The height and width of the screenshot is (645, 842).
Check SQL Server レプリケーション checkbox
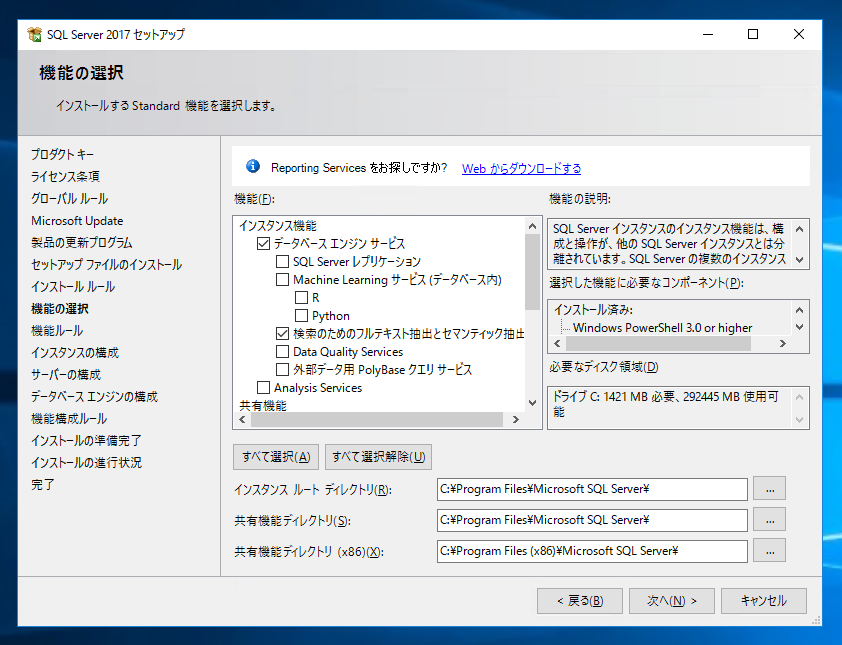coord(282,262)
